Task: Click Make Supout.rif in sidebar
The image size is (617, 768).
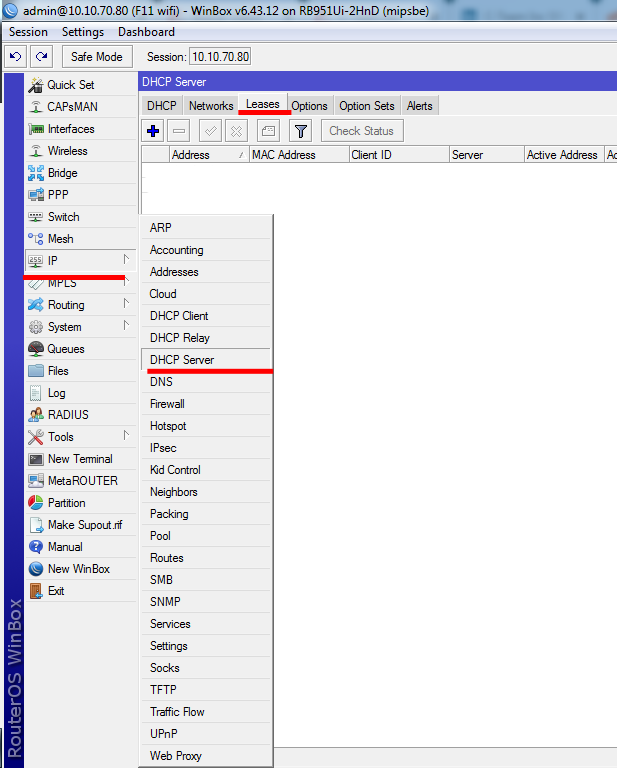Action: pyautogui.click(x=81, y=525)
